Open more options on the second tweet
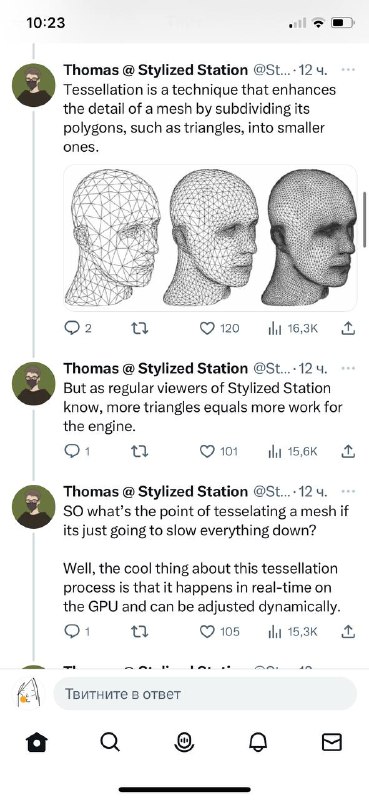This screenshot has width=369, height=800. (x=348, y=368)
